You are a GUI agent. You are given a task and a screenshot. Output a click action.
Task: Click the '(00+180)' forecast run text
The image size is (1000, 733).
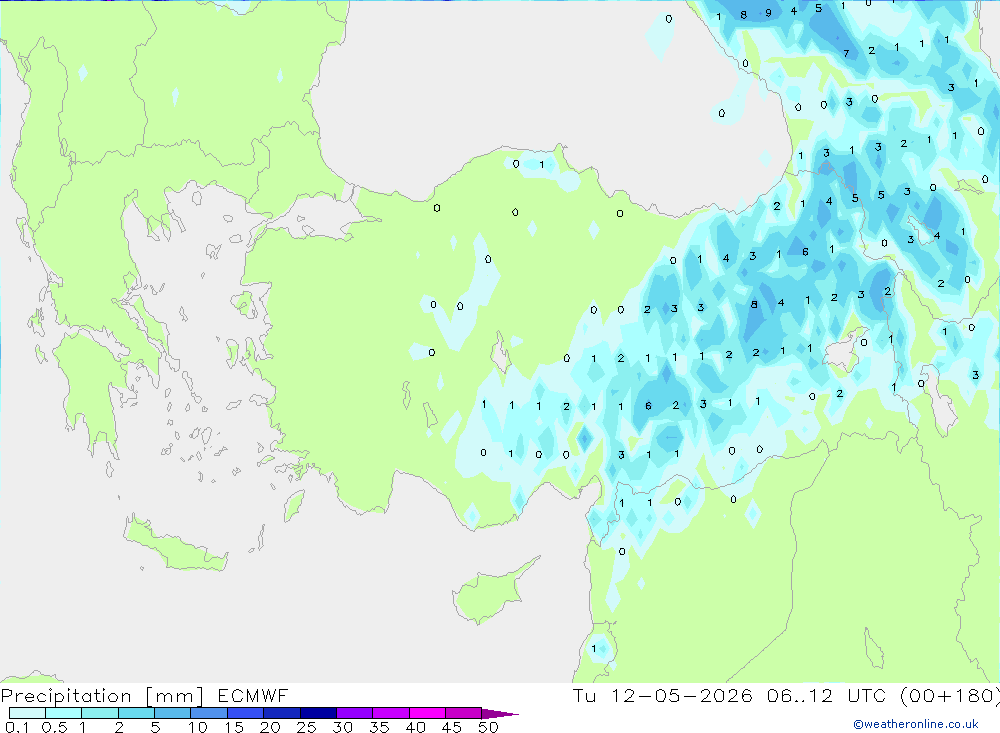click(950, 695)
